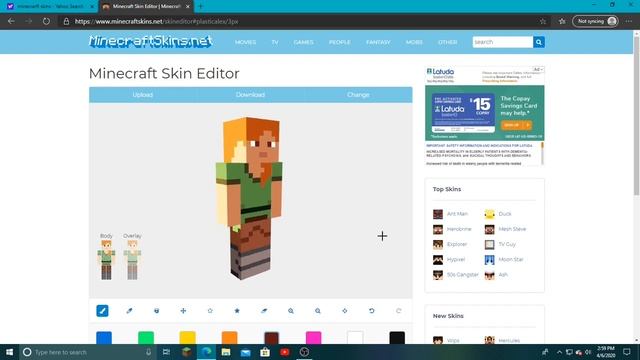
Task: Click the greyed redo arrow icon
Action: coord(398,311)
